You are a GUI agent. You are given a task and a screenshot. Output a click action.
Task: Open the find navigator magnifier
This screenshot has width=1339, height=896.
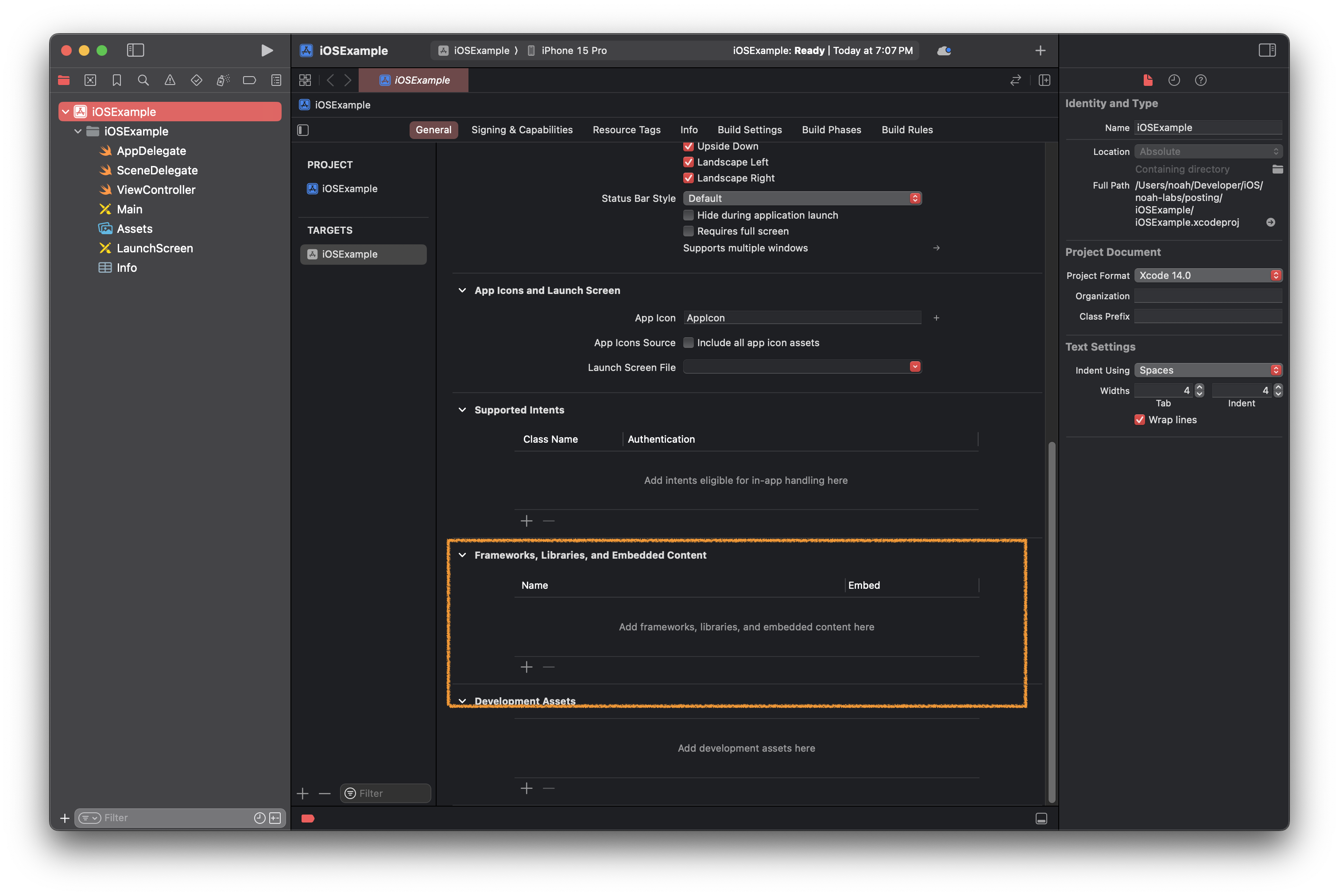pyautogui.click(x=143, y=80)
